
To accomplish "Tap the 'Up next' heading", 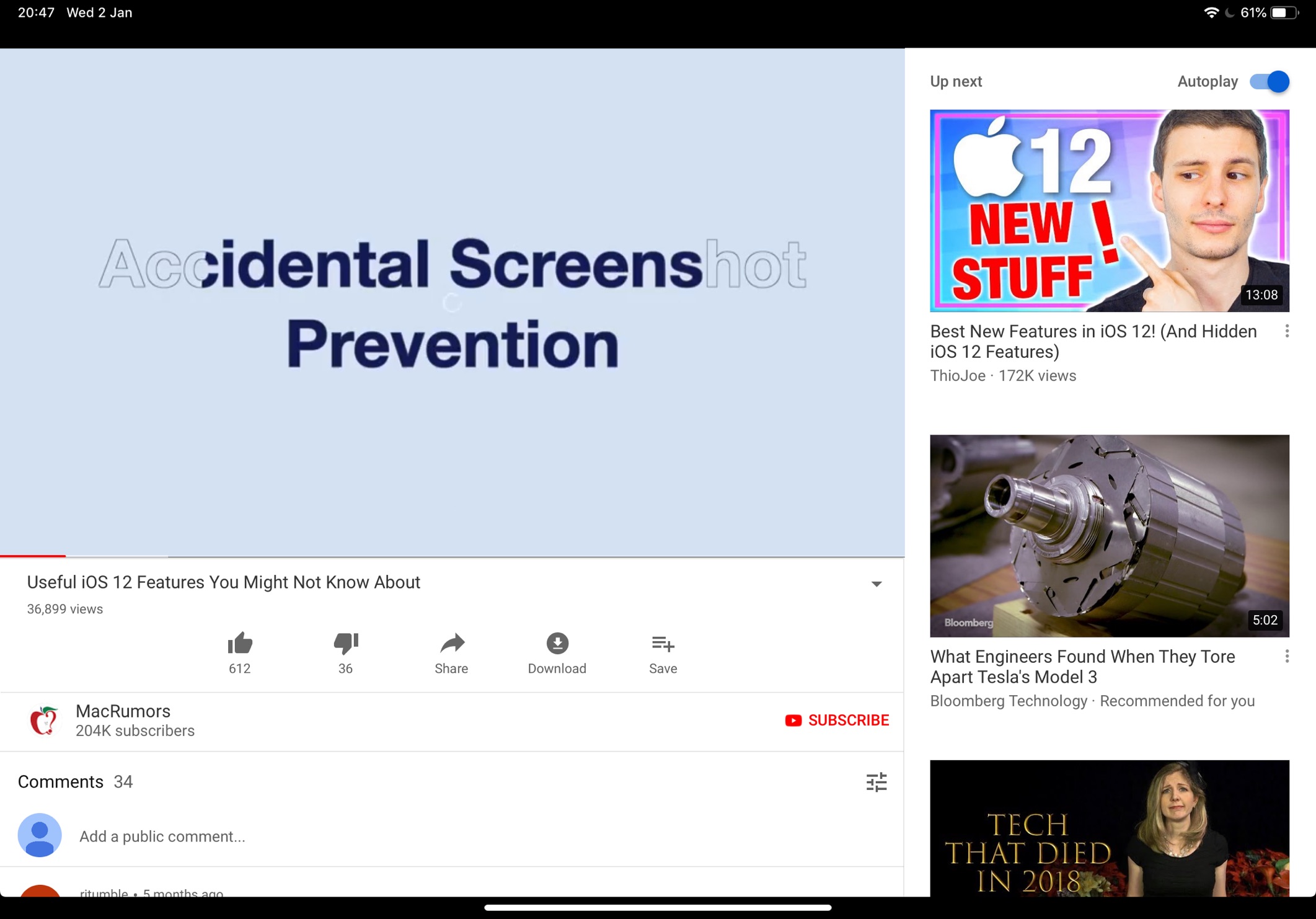I will tap(956, 81).
